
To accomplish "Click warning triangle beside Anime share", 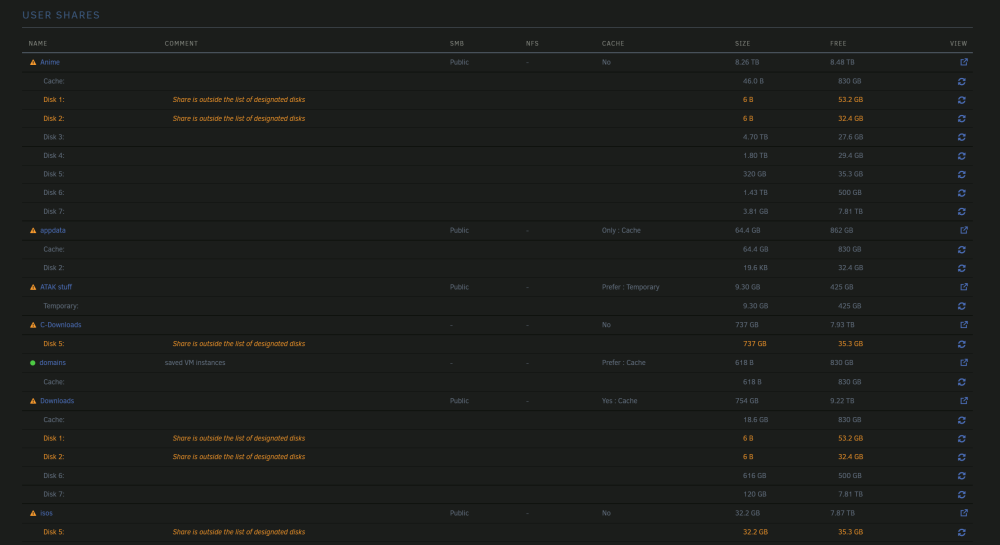I will coord(33,62).
